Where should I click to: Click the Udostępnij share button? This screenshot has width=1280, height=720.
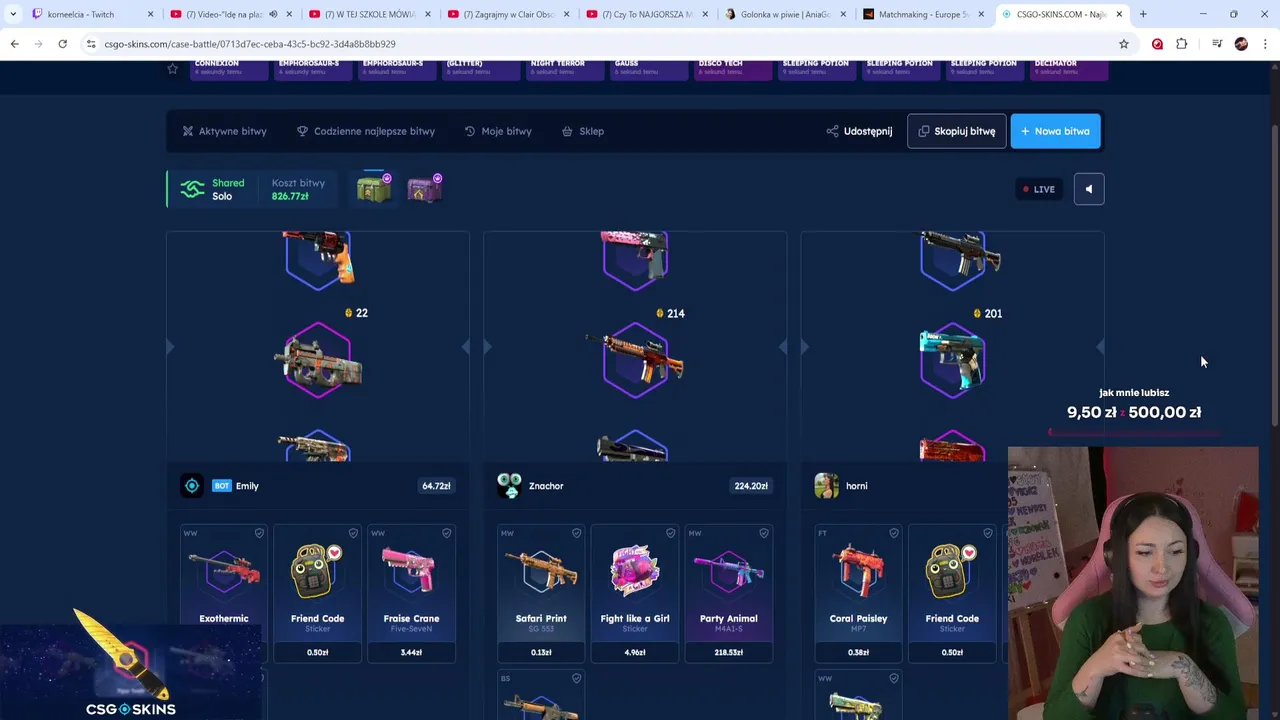(x=859, y=131)
